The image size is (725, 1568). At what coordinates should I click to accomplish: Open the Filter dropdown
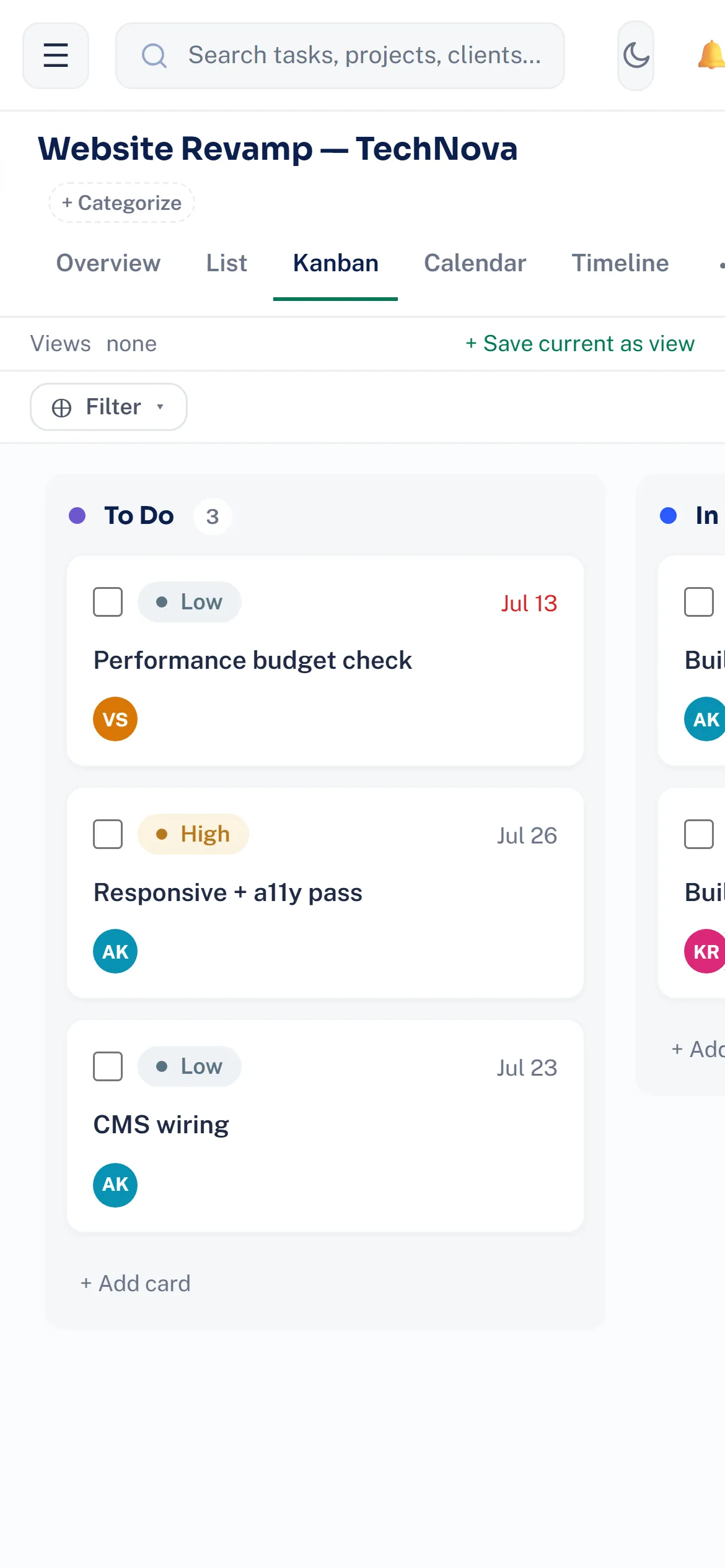coord(108,407)
